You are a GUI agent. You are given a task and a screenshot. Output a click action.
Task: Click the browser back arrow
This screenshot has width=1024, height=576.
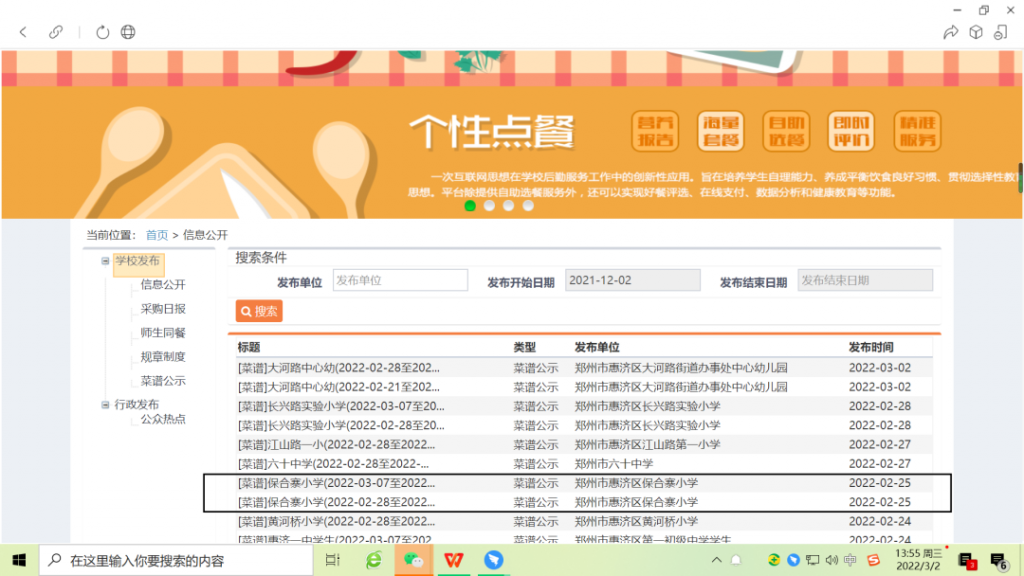(23, 32)
